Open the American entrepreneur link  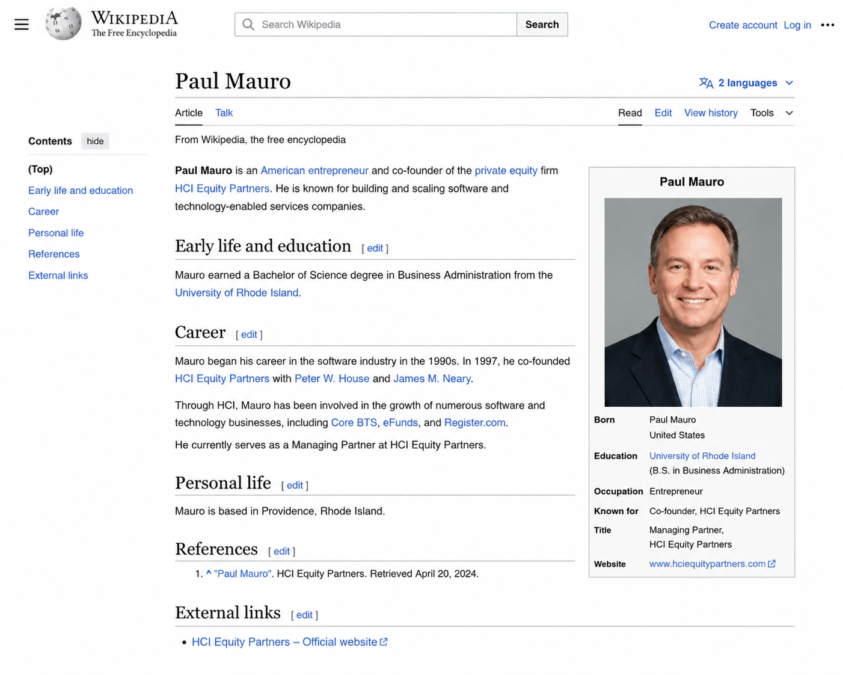click(315, 170)
